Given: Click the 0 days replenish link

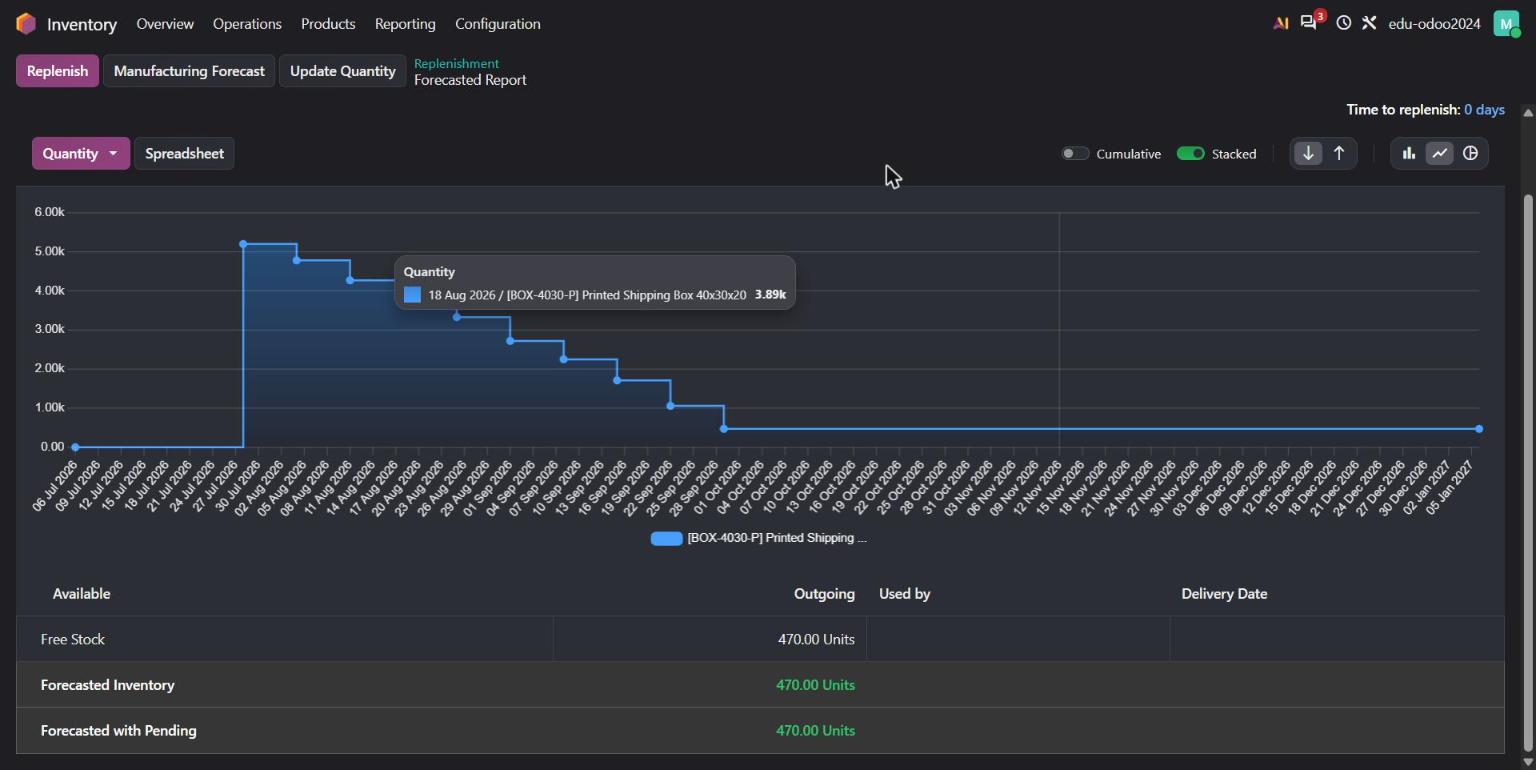Looking at the screenshot, I should [x=1484, y=109].
